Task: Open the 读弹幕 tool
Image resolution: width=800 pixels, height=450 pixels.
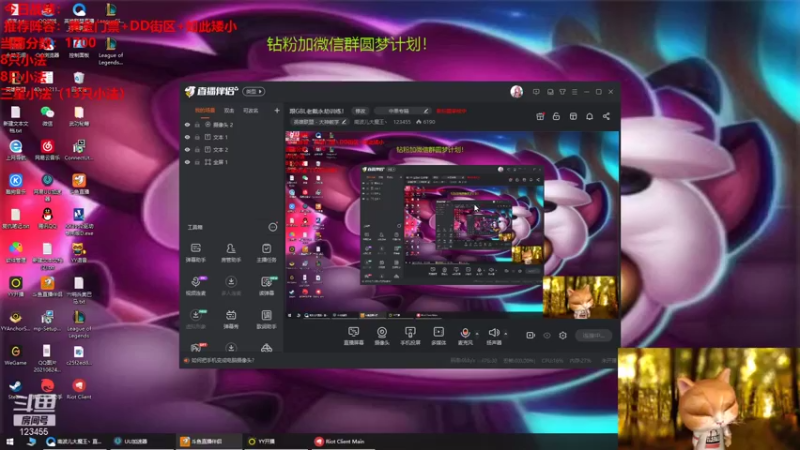Action: tap(266, 286)
